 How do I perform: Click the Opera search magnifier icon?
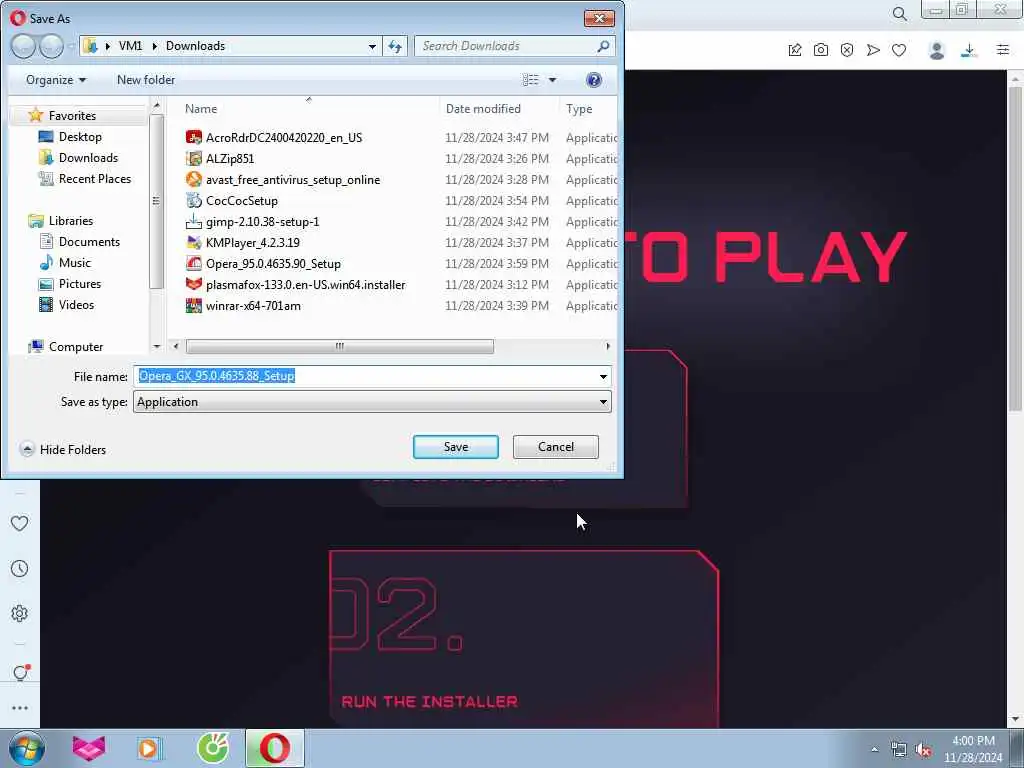[x=899, y=13]
